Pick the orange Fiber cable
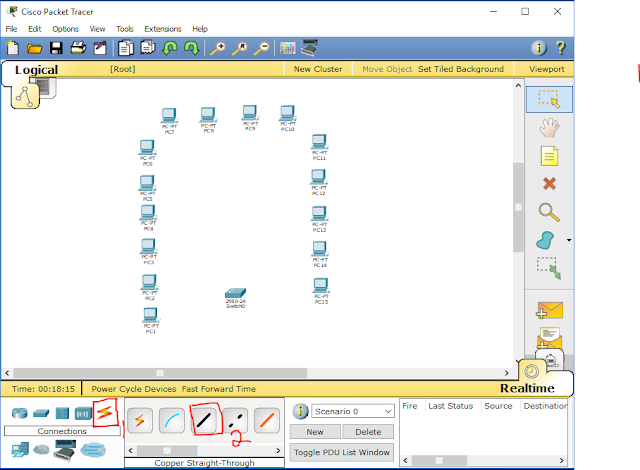This screenshot has width=640, height=470. click(x=267, y=420)
